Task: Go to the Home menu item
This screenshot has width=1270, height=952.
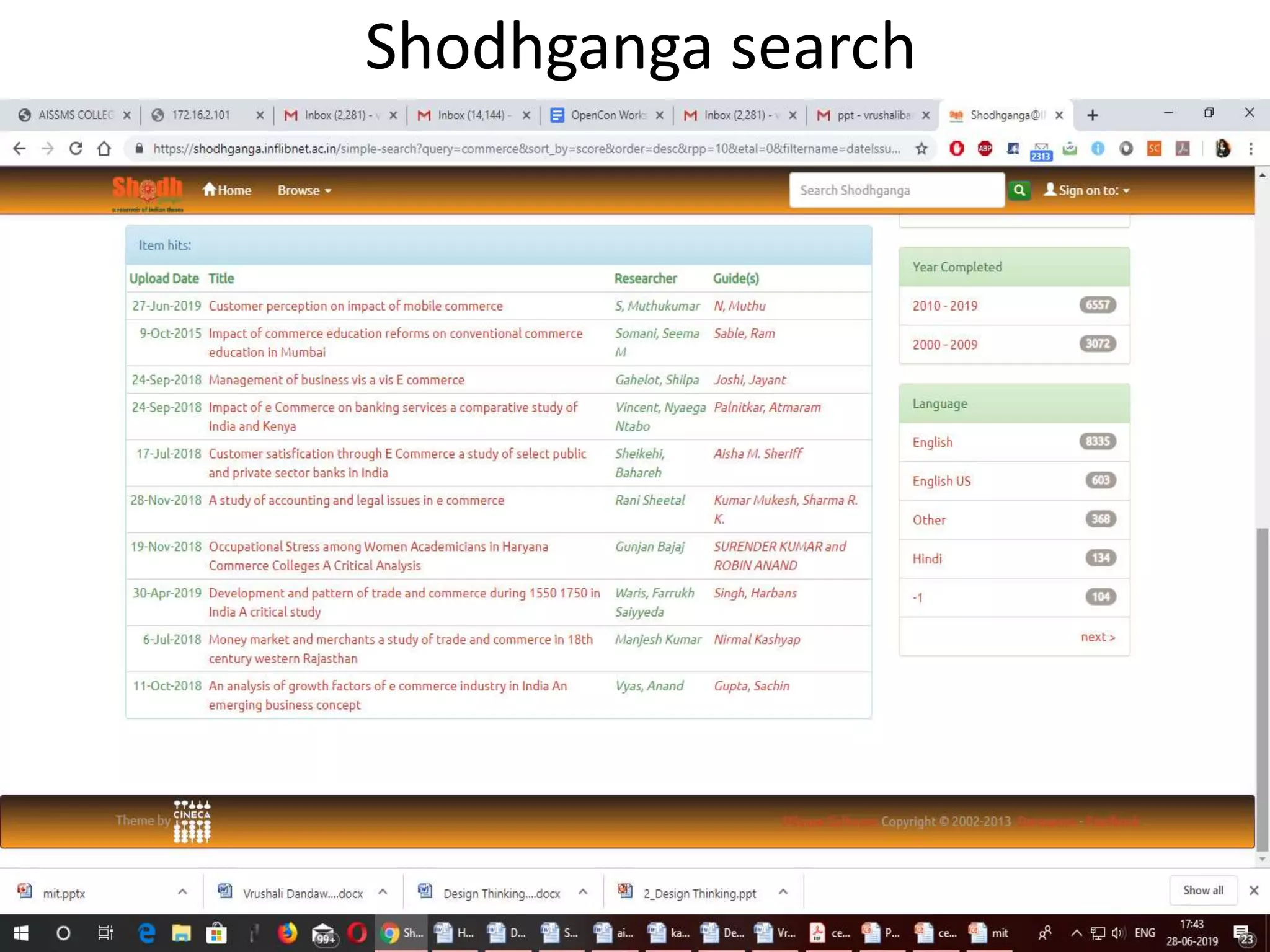Action: [x=227, y=190]
